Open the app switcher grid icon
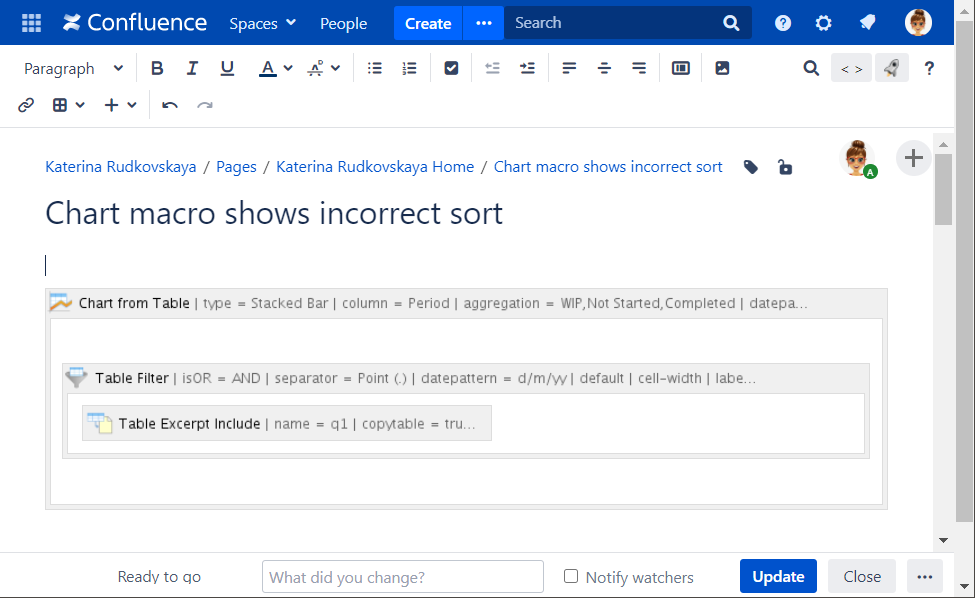The height and width of the screenshot is (598, 975). coord(31,23)
